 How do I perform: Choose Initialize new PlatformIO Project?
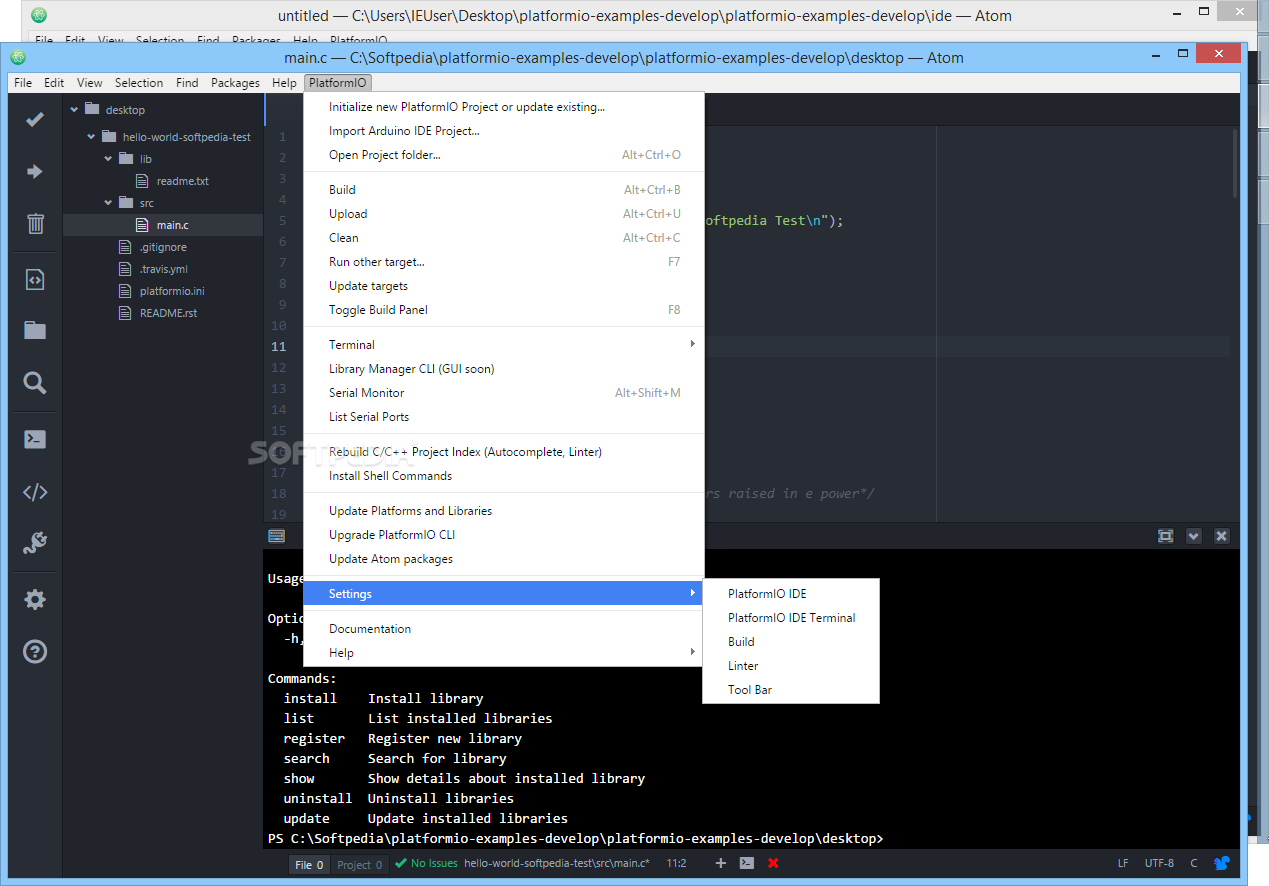click(x=504, y=106)
